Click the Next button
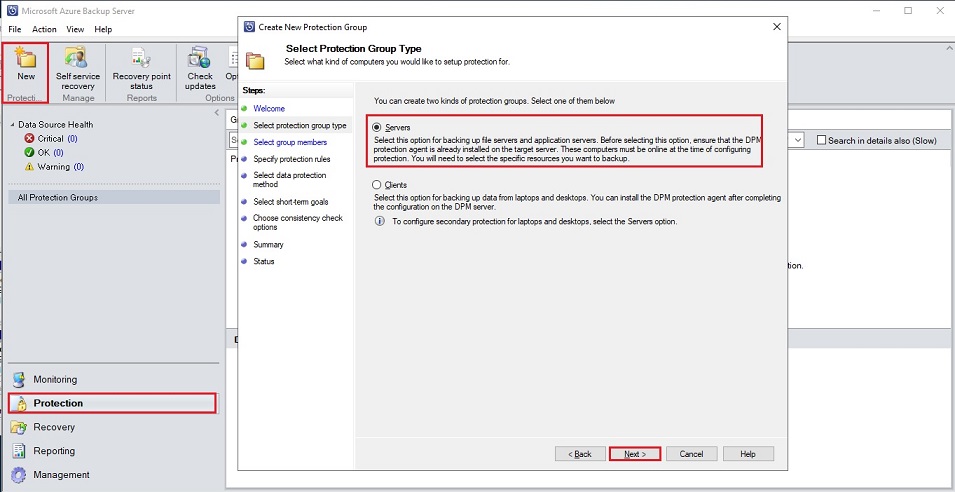 (x=635, y=454)
